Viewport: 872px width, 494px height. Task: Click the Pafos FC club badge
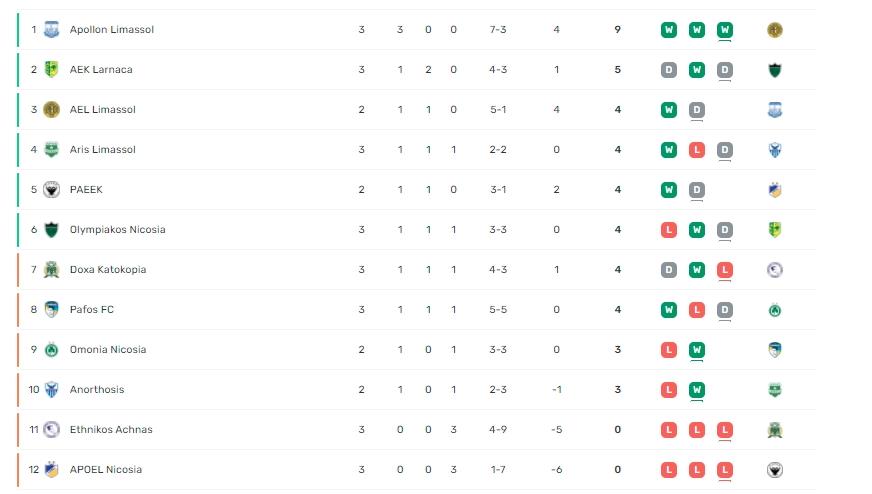[x=51, y=310]
